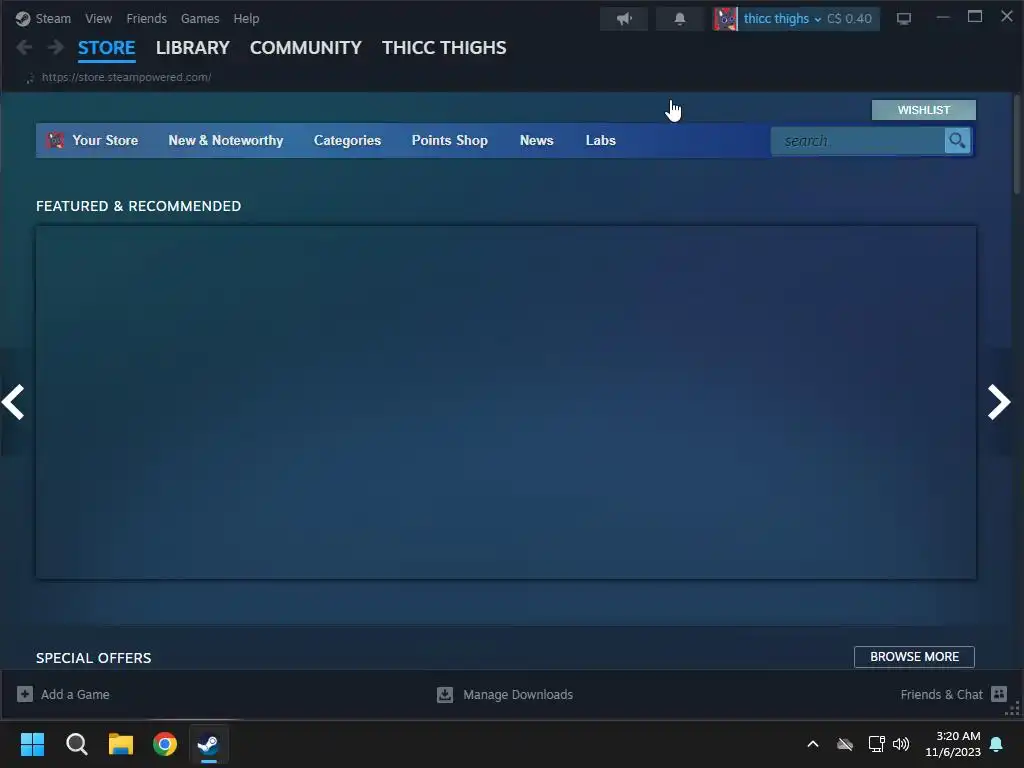Click BROWSE MORE special offers

click(914, 656)
